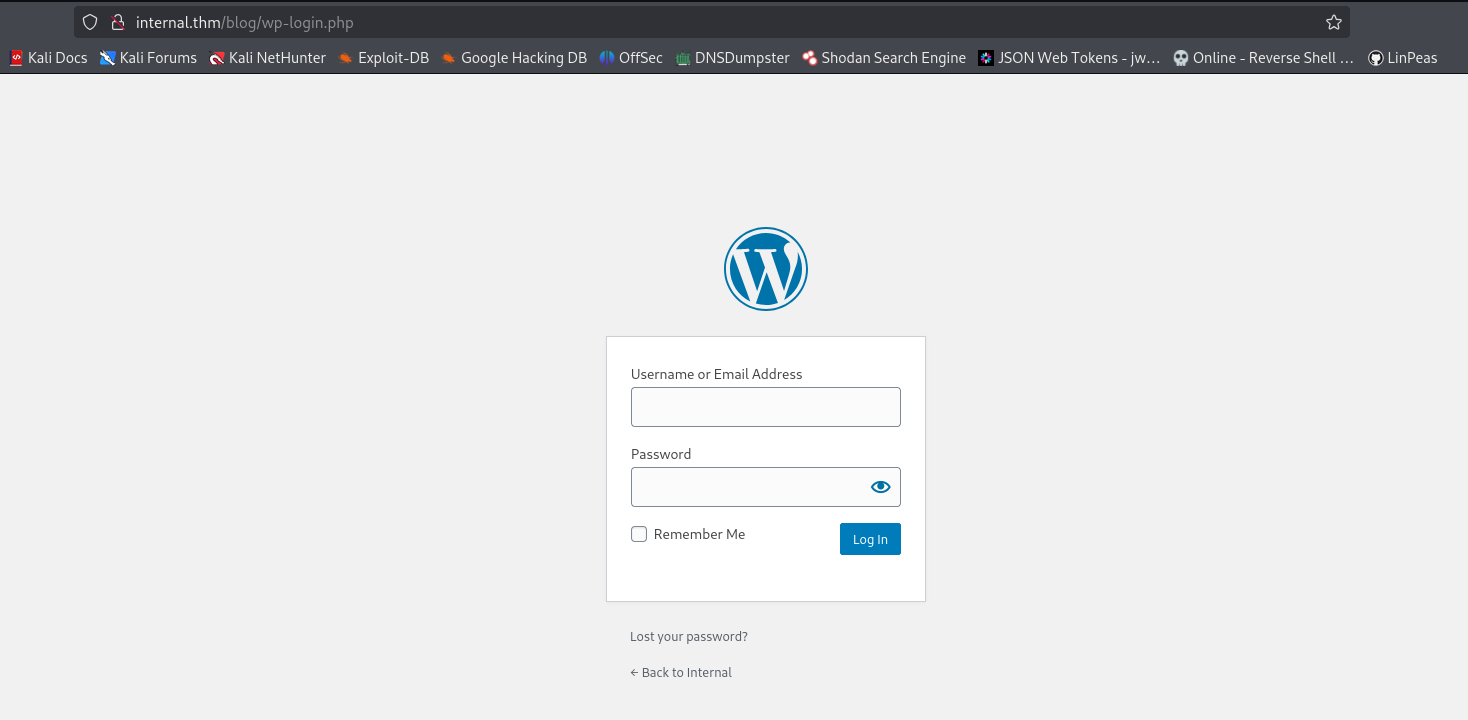Image resolution: width=1468 pixels, height=720 pixels.
Task: Click the shield tracking protection icon
Action: click(90, 22)
